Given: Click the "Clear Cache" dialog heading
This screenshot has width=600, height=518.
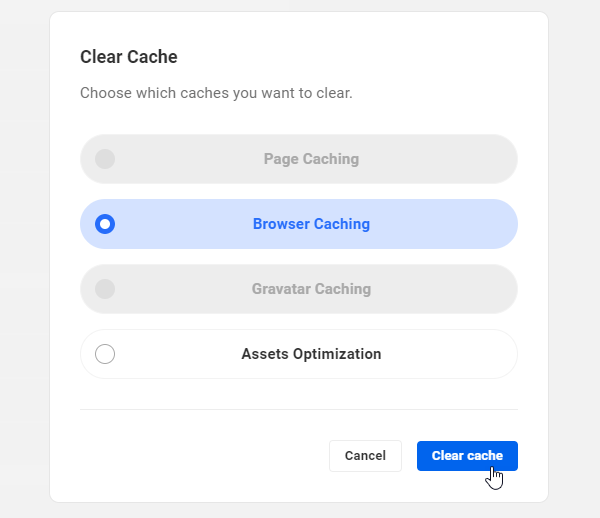Looking at the screenshot, I should coord(128,57).
